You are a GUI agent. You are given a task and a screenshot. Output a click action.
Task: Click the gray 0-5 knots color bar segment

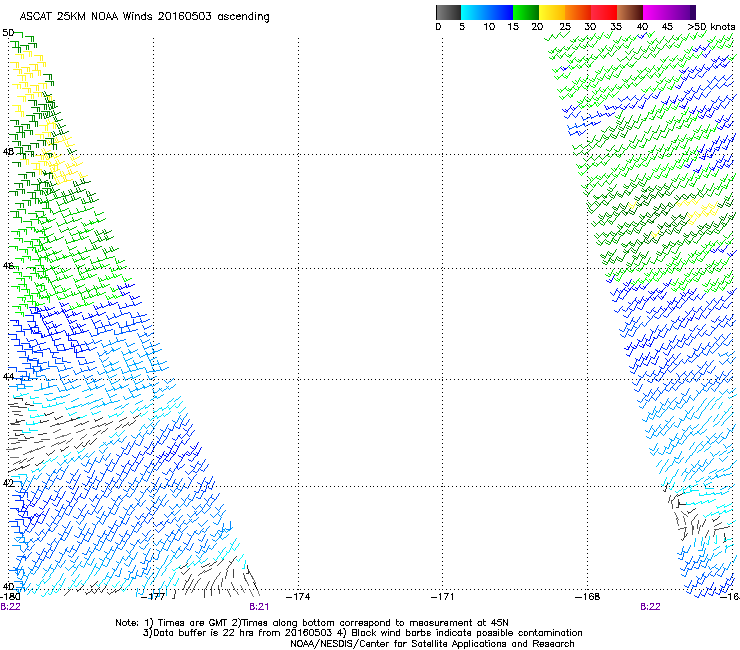pos(448,12)
